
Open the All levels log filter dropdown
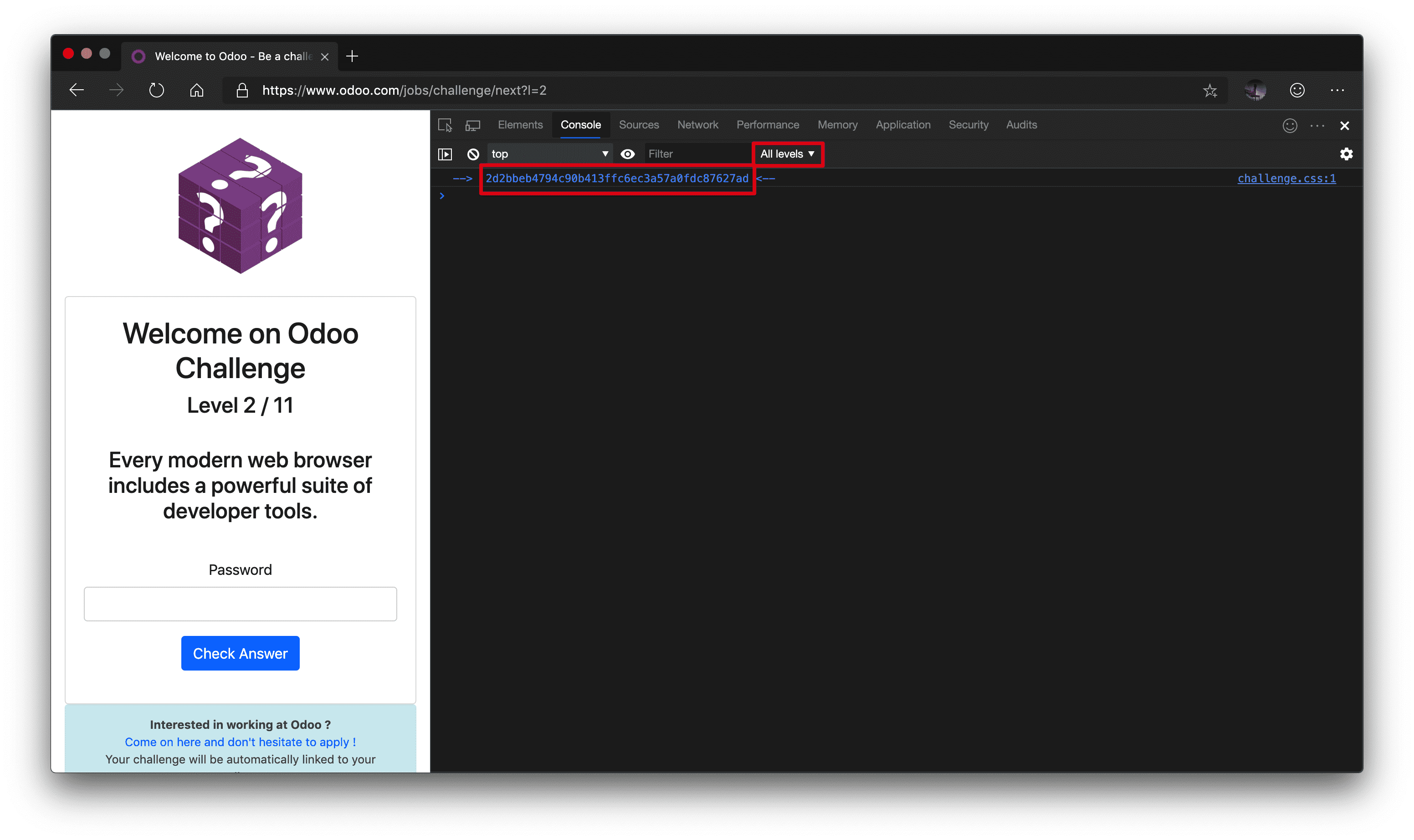click(787, 154)
